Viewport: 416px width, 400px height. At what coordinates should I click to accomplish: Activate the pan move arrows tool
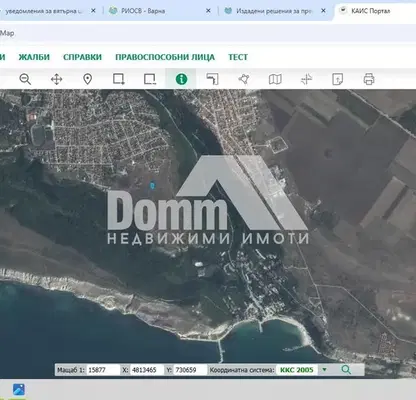click(56, 79)
